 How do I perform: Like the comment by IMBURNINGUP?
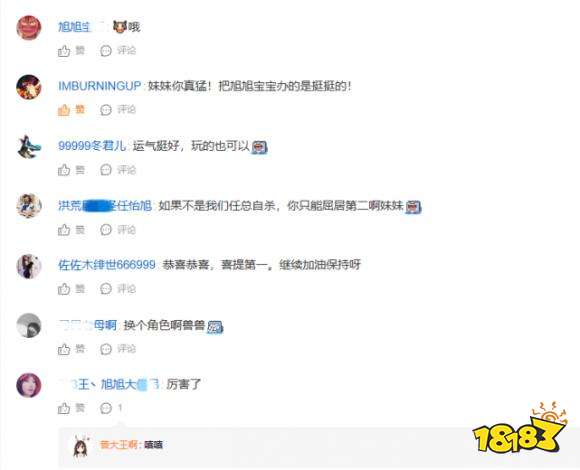click(x=71, y=109)
